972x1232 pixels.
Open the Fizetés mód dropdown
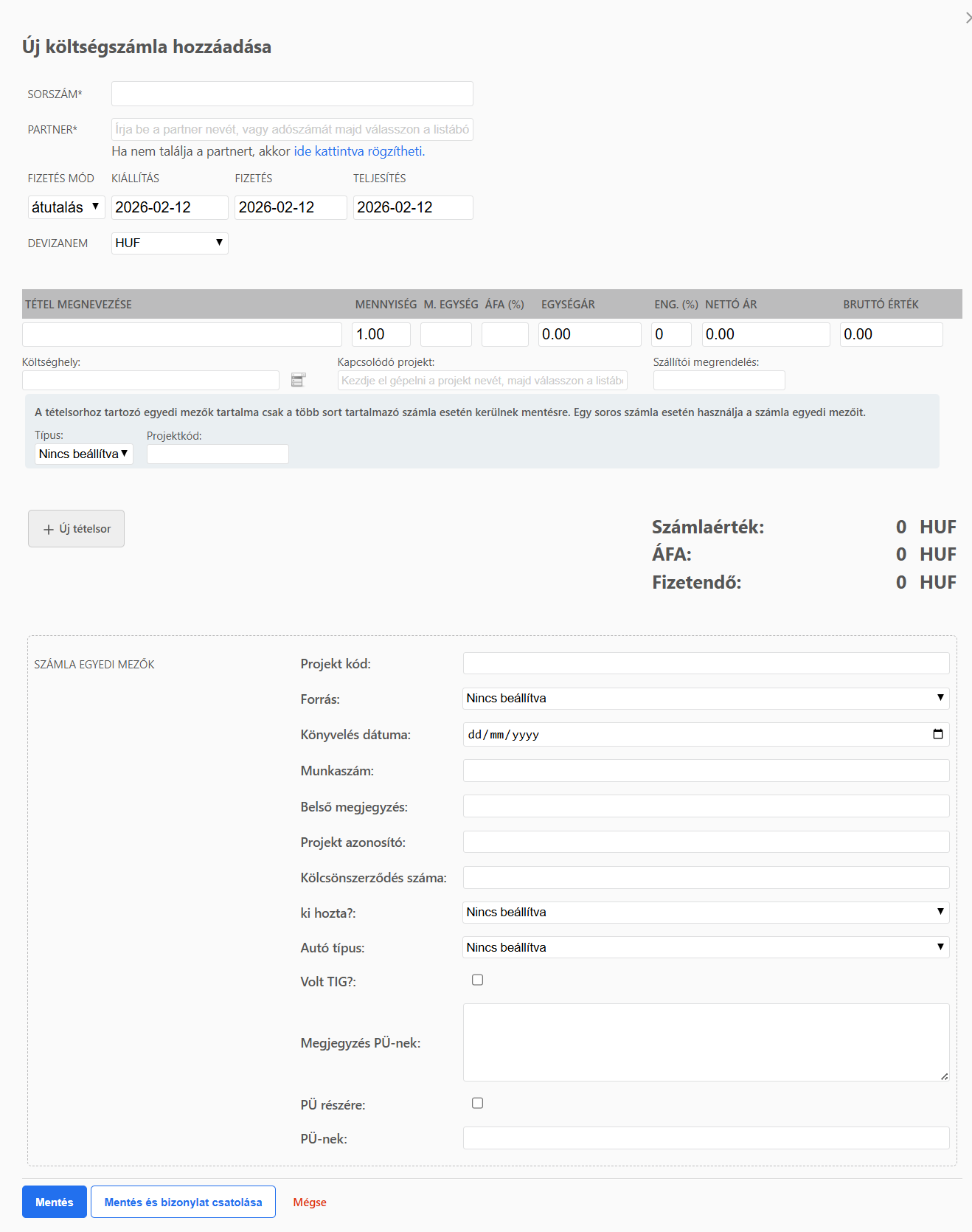click(x=66, y=207)
